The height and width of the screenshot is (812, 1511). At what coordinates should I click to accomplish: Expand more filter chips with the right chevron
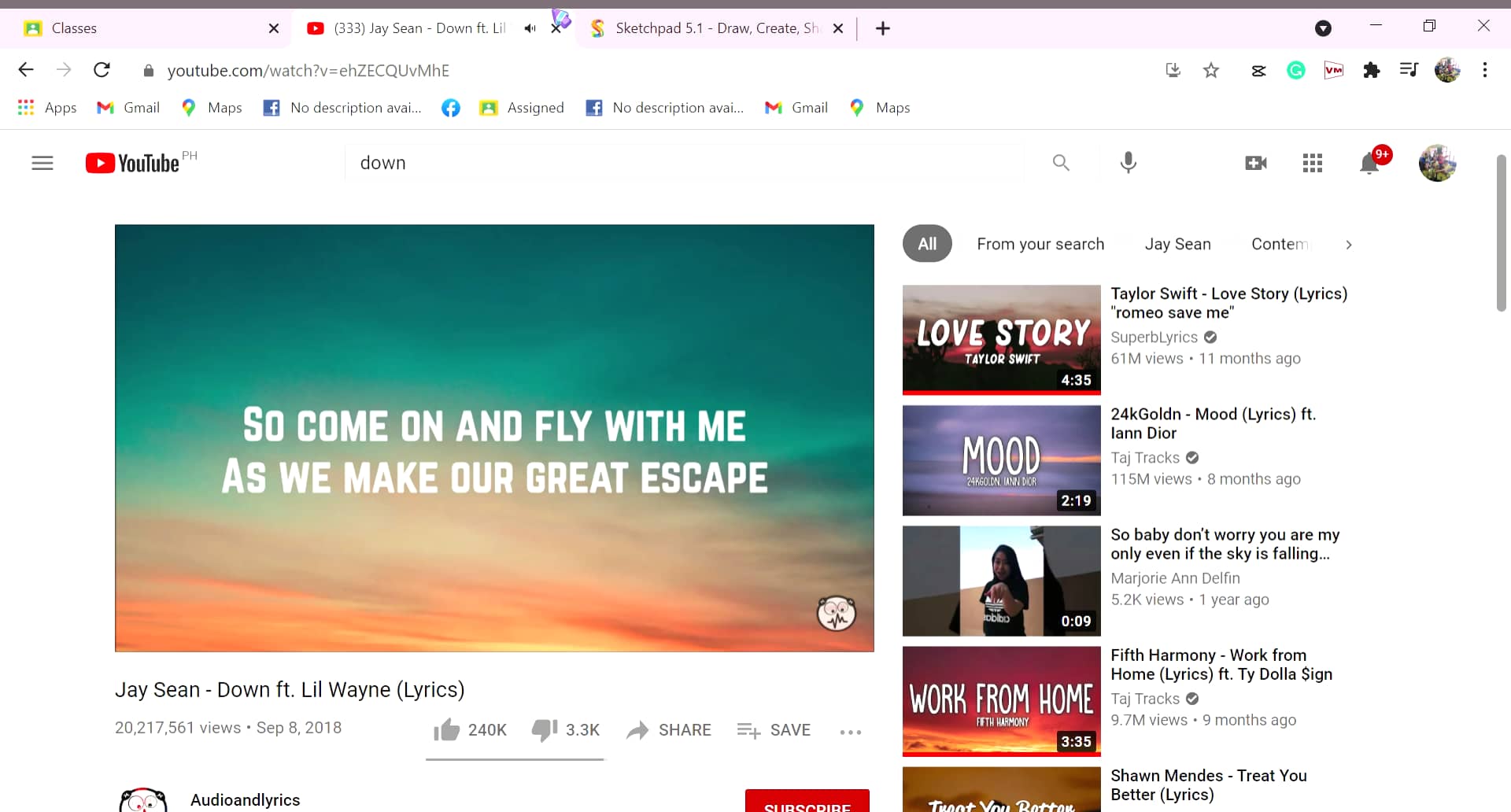pos(1348,245)
